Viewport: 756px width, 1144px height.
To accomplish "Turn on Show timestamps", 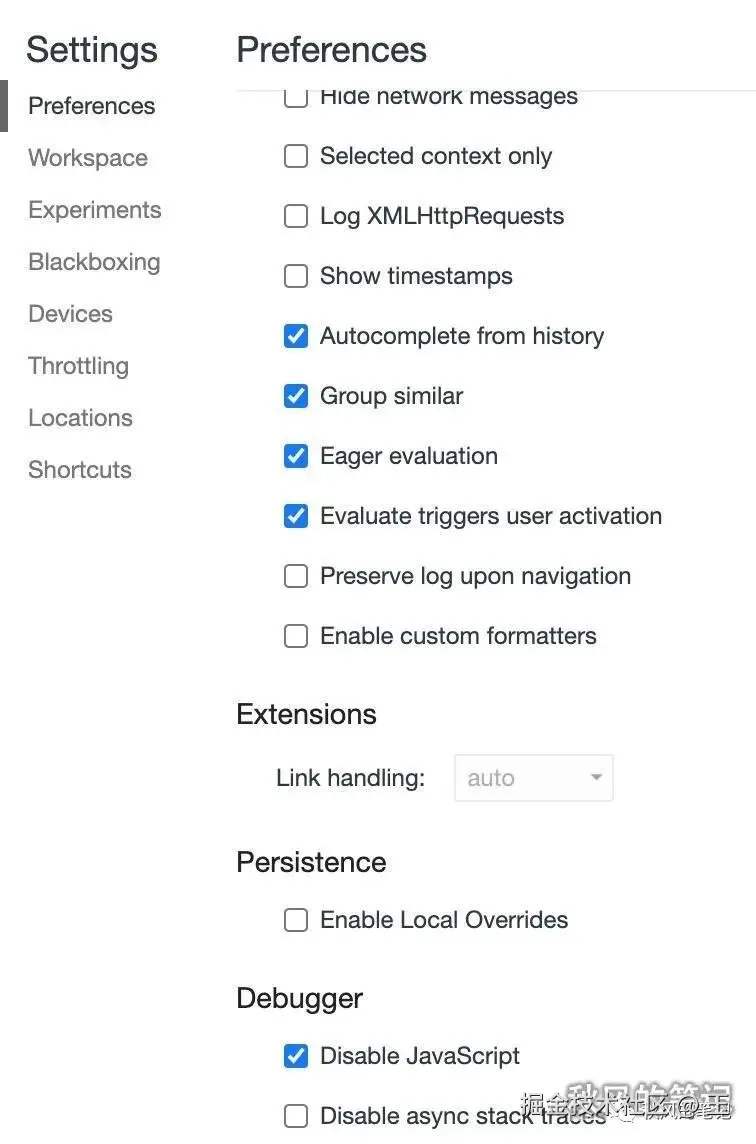I will tap(296, 276).
